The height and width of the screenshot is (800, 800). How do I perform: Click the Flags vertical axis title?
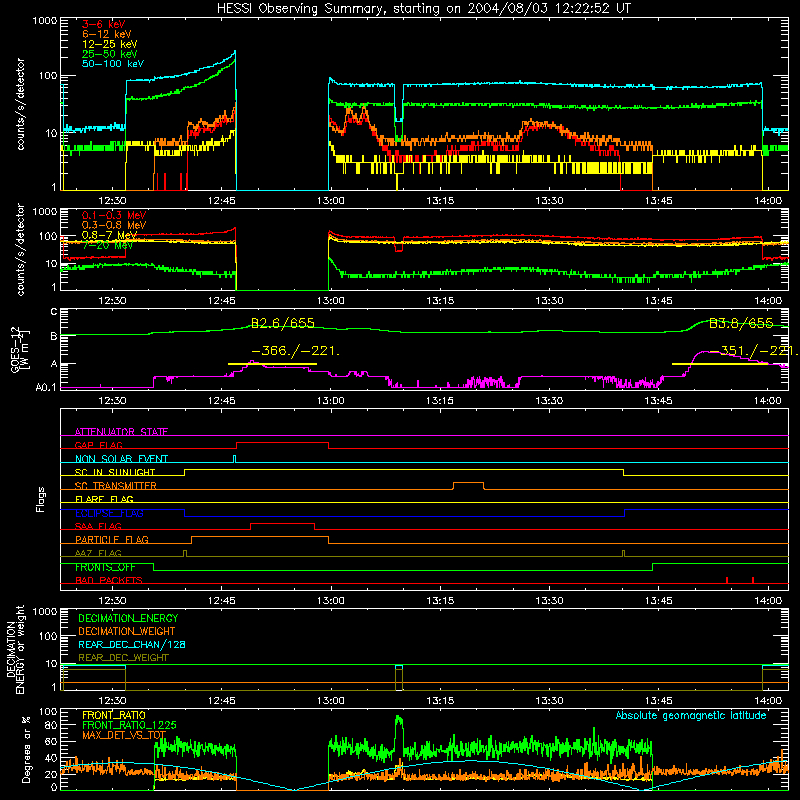[41, 499]
